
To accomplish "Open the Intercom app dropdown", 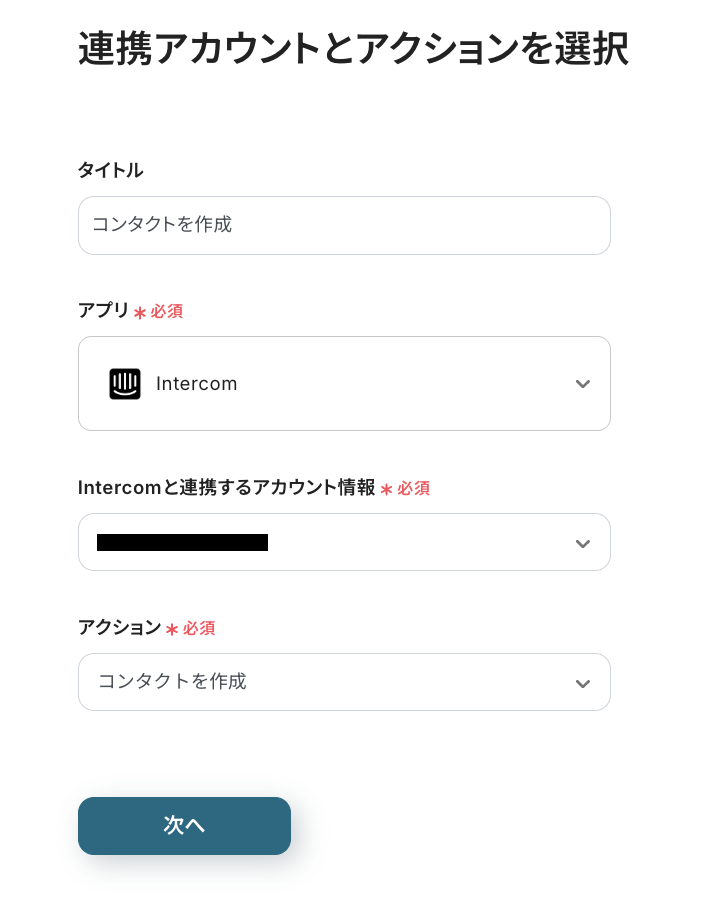I will [344, 384].
